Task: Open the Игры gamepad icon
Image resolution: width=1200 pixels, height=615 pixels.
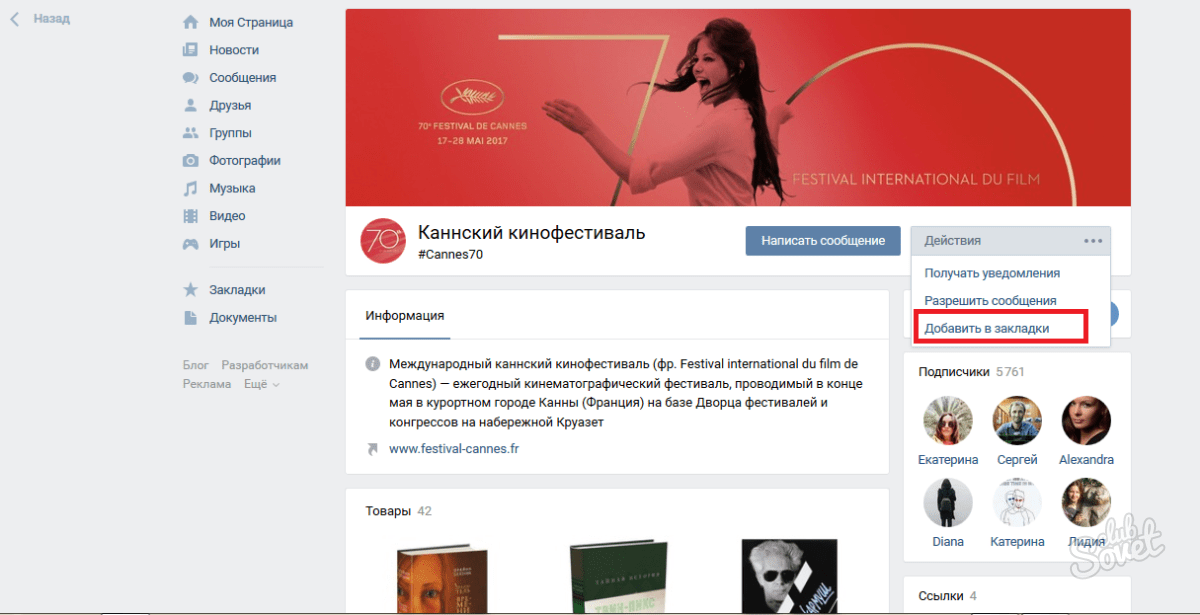Action: click(x=190, y=244)
